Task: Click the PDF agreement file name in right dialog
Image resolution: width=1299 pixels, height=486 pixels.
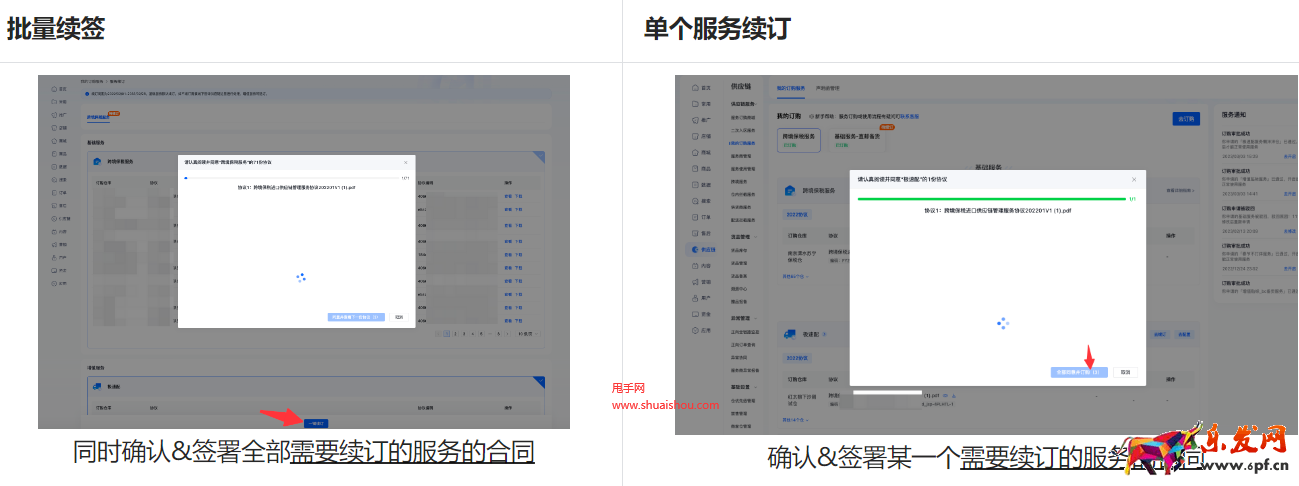Action: (998, 211)
